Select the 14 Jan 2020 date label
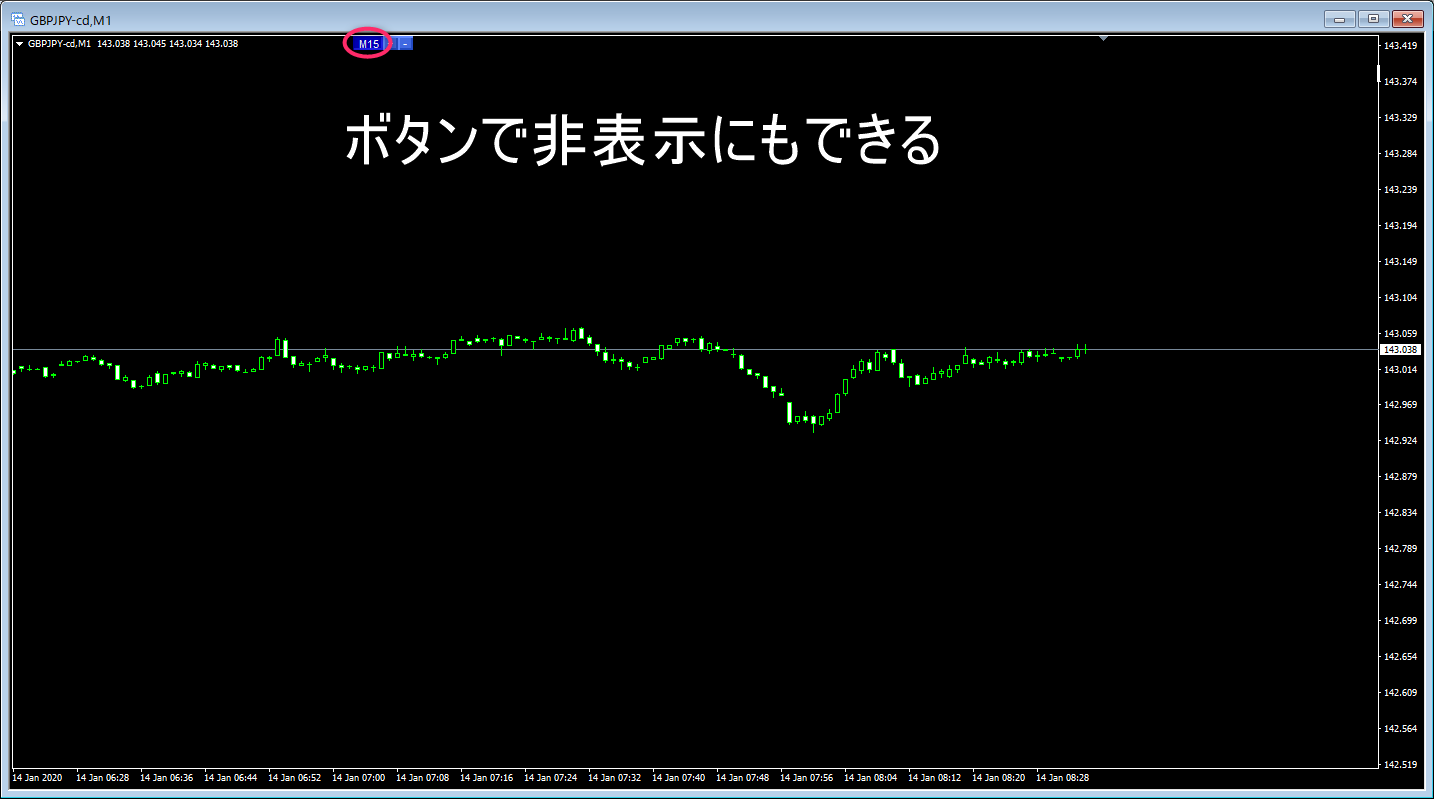The width and height of the screenshot is (1434, 799). point(37,777)
